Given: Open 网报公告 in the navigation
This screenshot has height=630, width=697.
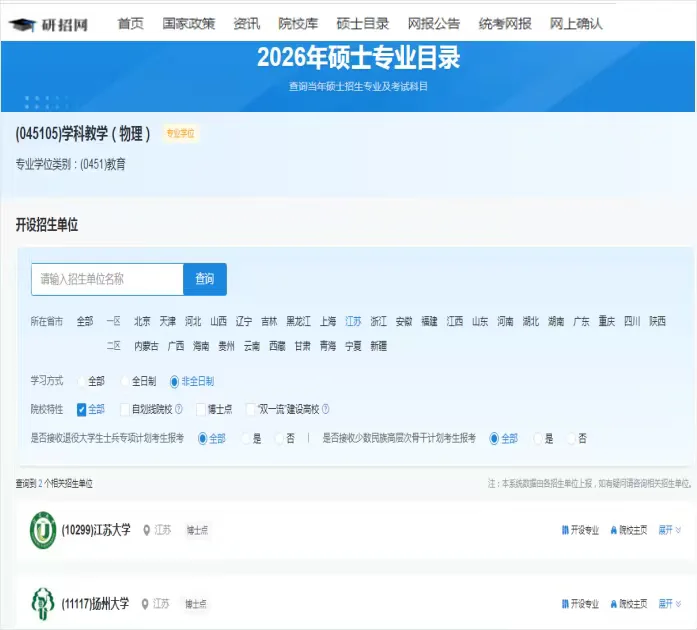Looking at the screenshot, I should point(433,23).
